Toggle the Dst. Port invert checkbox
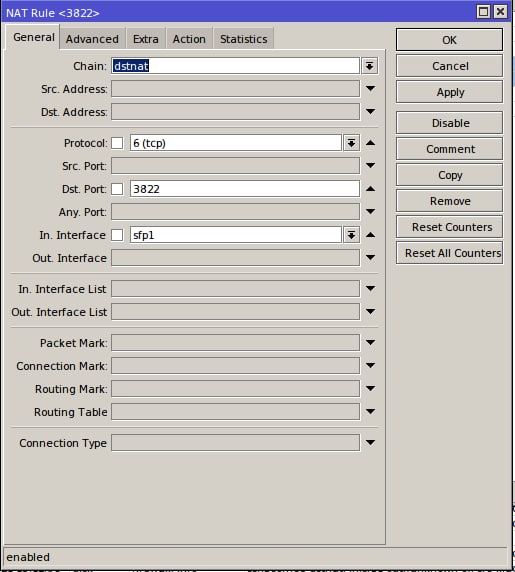The height and width of the screenshot is (572, 515). (117, 189)
